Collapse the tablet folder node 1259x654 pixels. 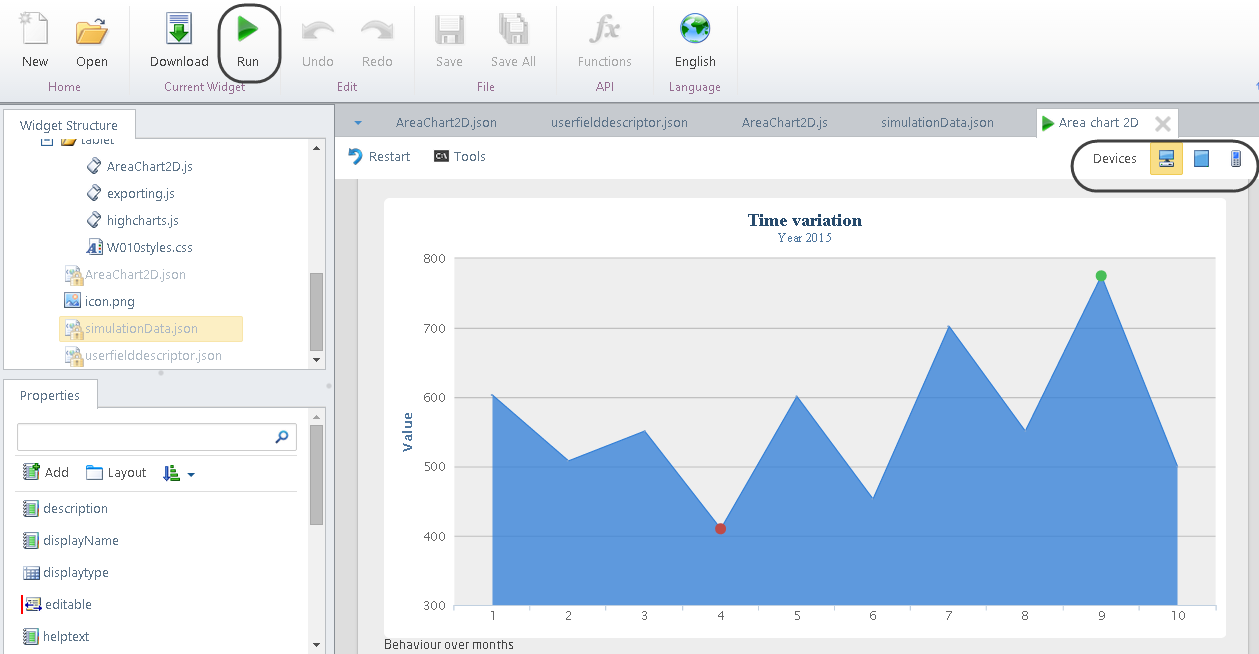point(46,142)
